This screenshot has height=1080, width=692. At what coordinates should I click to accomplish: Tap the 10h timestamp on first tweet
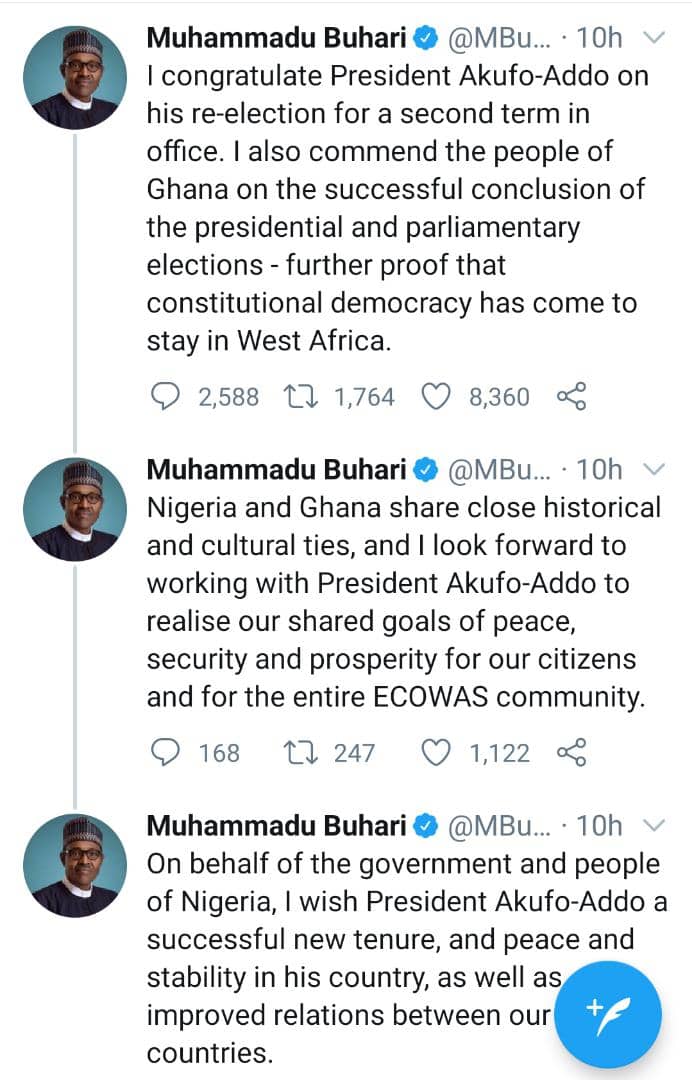click(x=600, y=38)
